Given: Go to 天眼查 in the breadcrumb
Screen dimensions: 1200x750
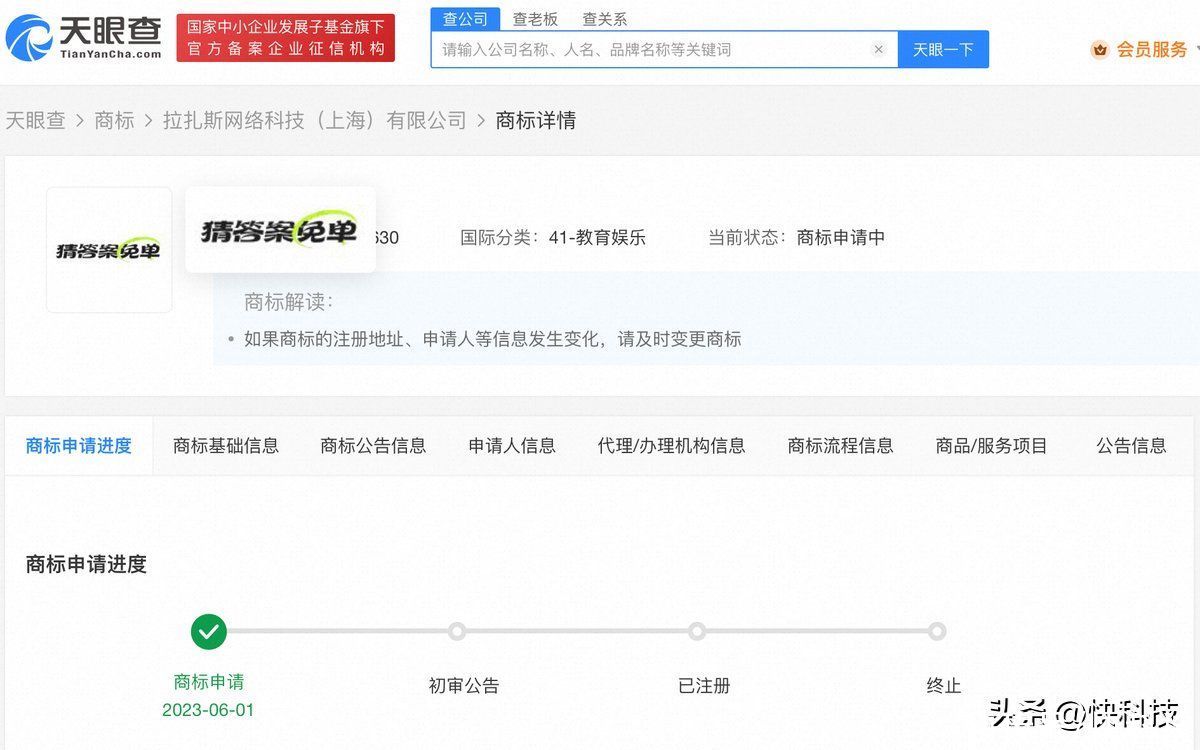Looking at the screenshot, I should pos(35,120).
